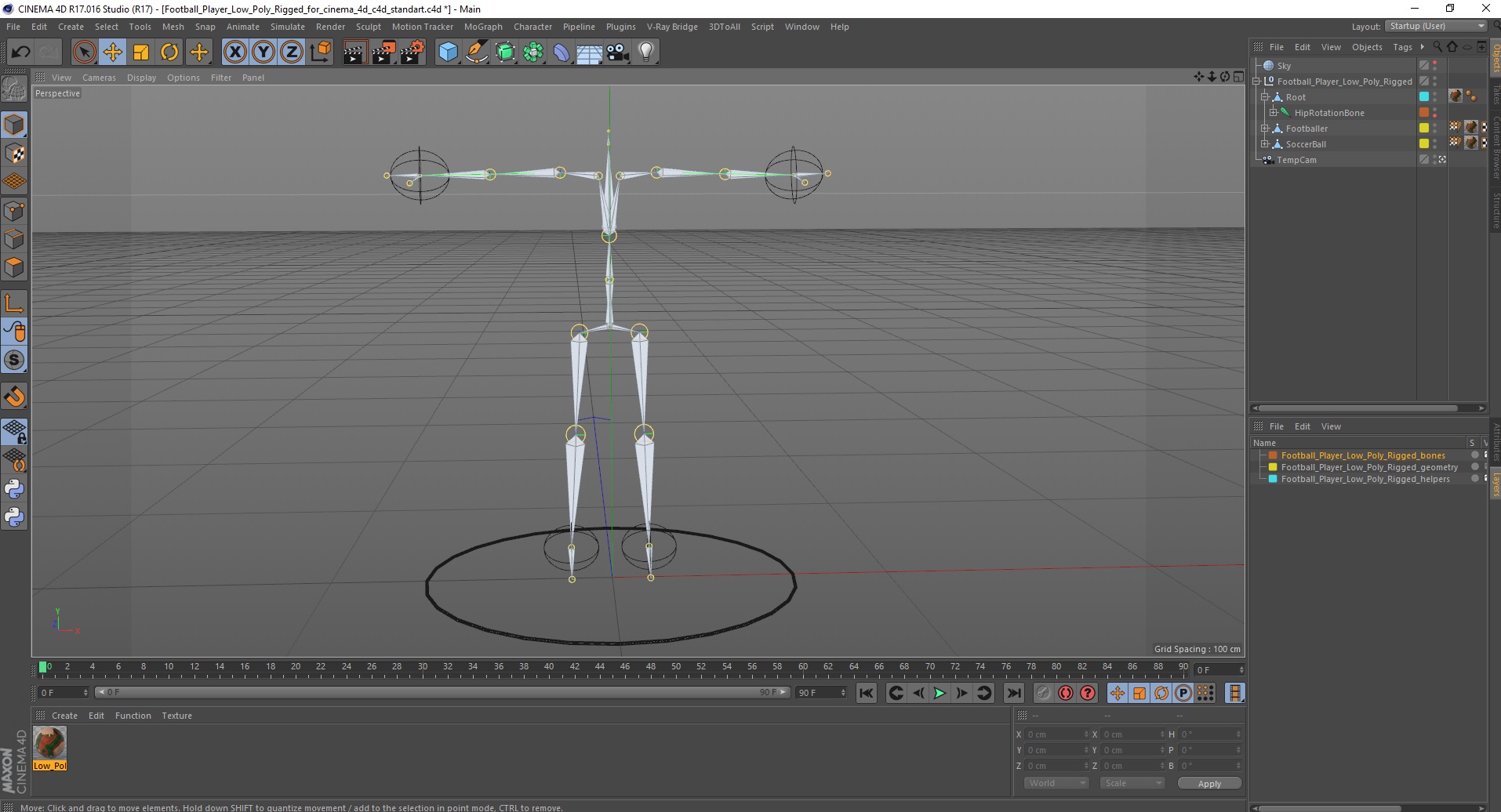Click the first Python script icon
Image resolution: width=1501 pixels, height=812 pixels.
click(x=14, y=489)
